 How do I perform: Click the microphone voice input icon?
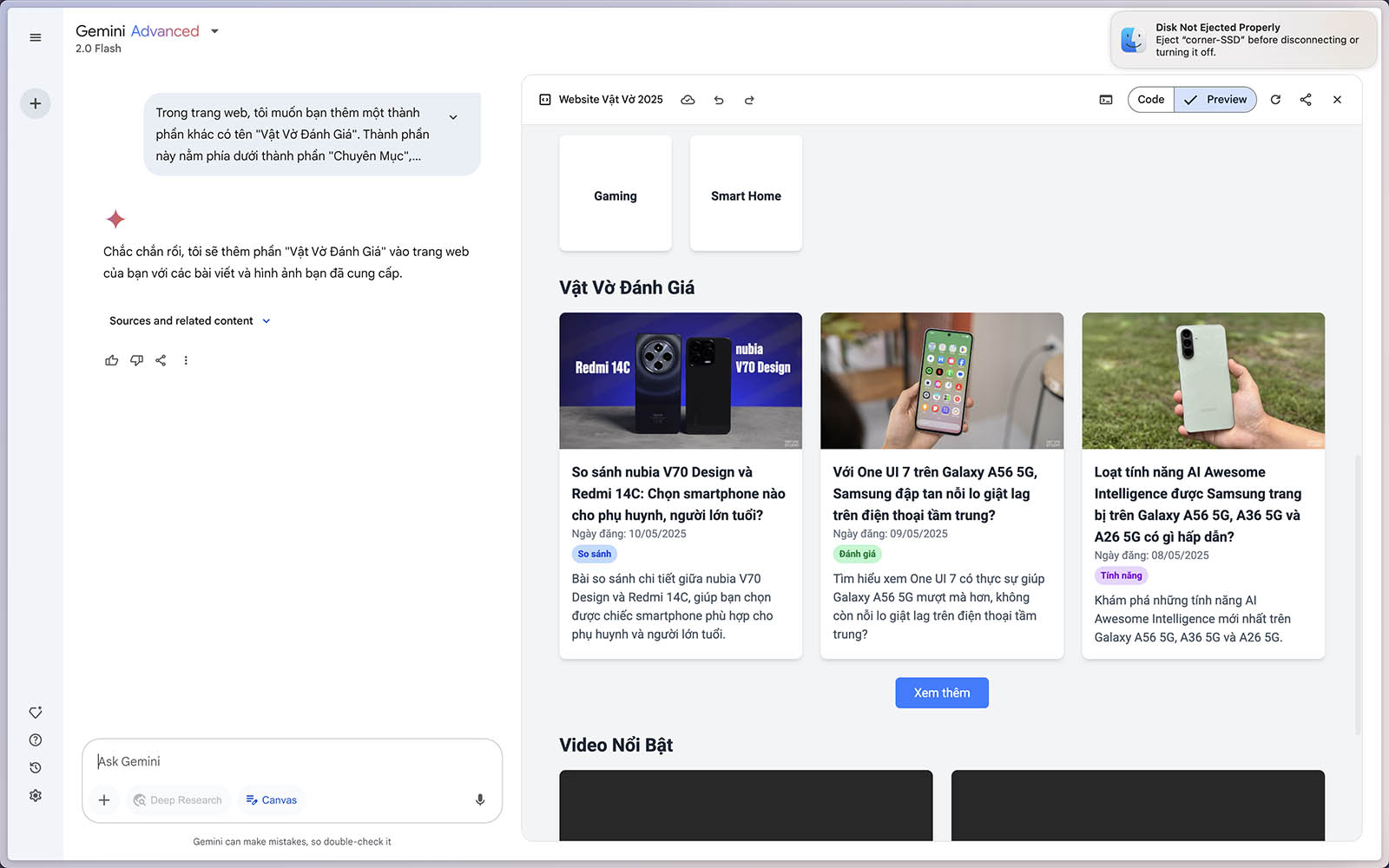(x=480, y=799)
